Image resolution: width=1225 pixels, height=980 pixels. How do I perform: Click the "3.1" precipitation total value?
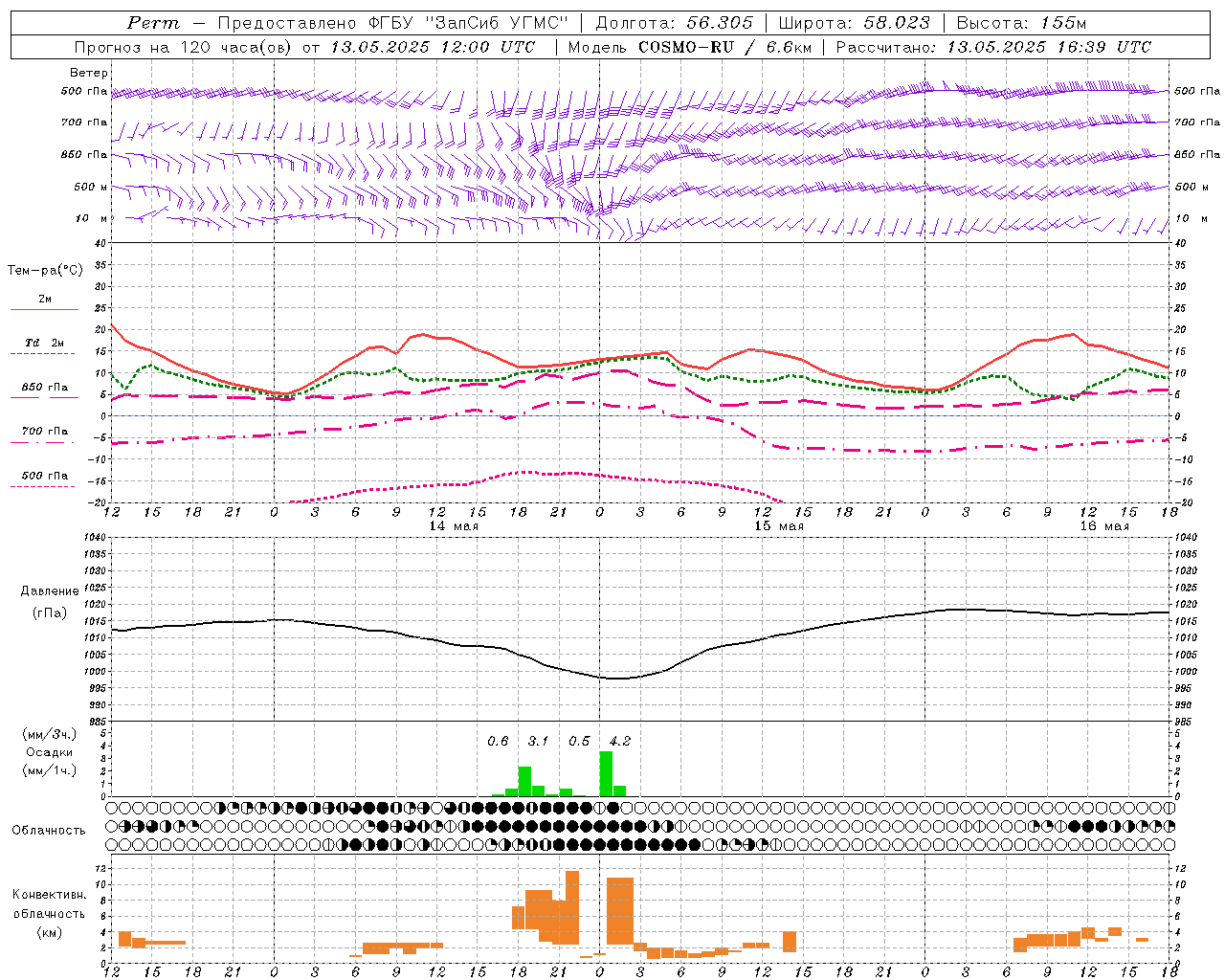538,742
